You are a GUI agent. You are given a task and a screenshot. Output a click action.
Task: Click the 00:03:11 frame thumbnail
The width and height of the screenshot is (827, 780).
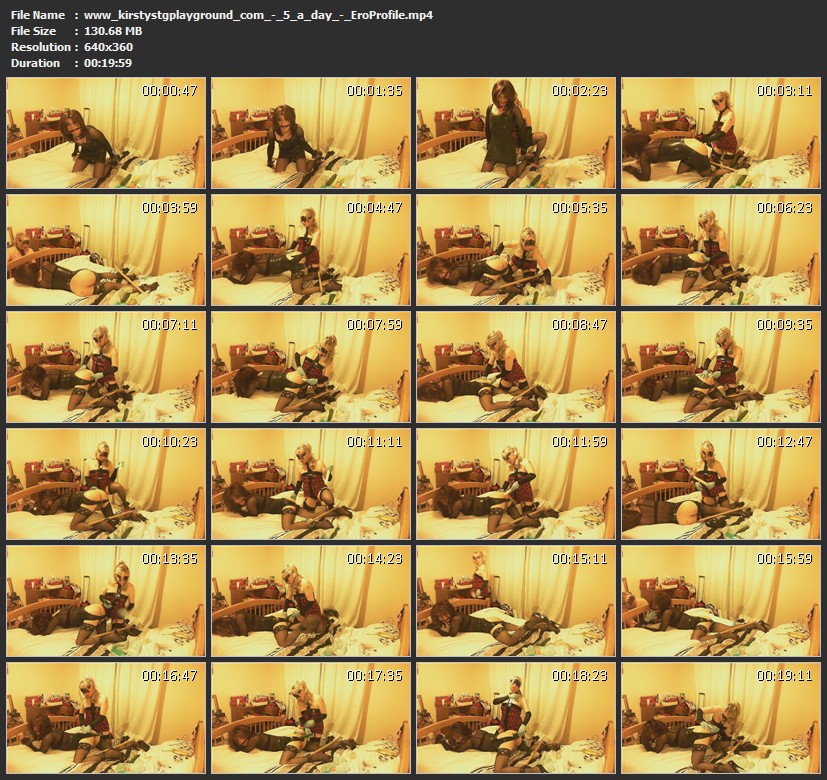click(x=721, y=134)
